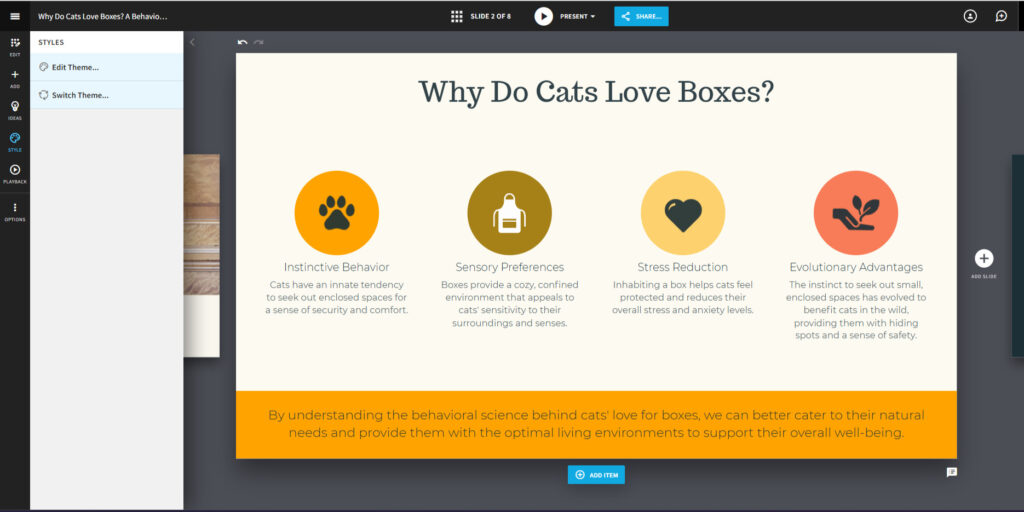Select the paw print icon circle

(x=336, y=213)
